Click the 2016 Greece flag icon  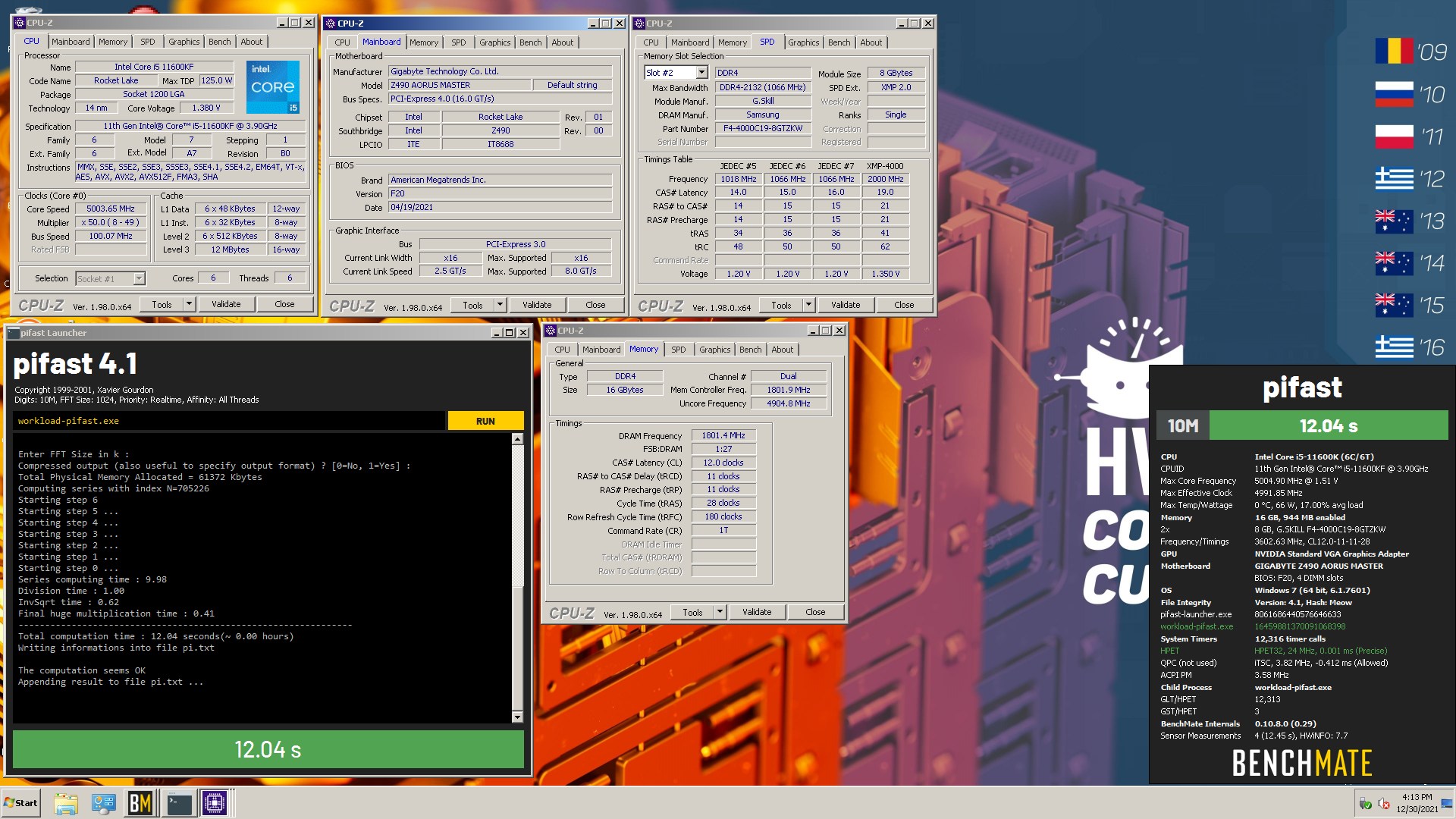[x=1394, y=347]
